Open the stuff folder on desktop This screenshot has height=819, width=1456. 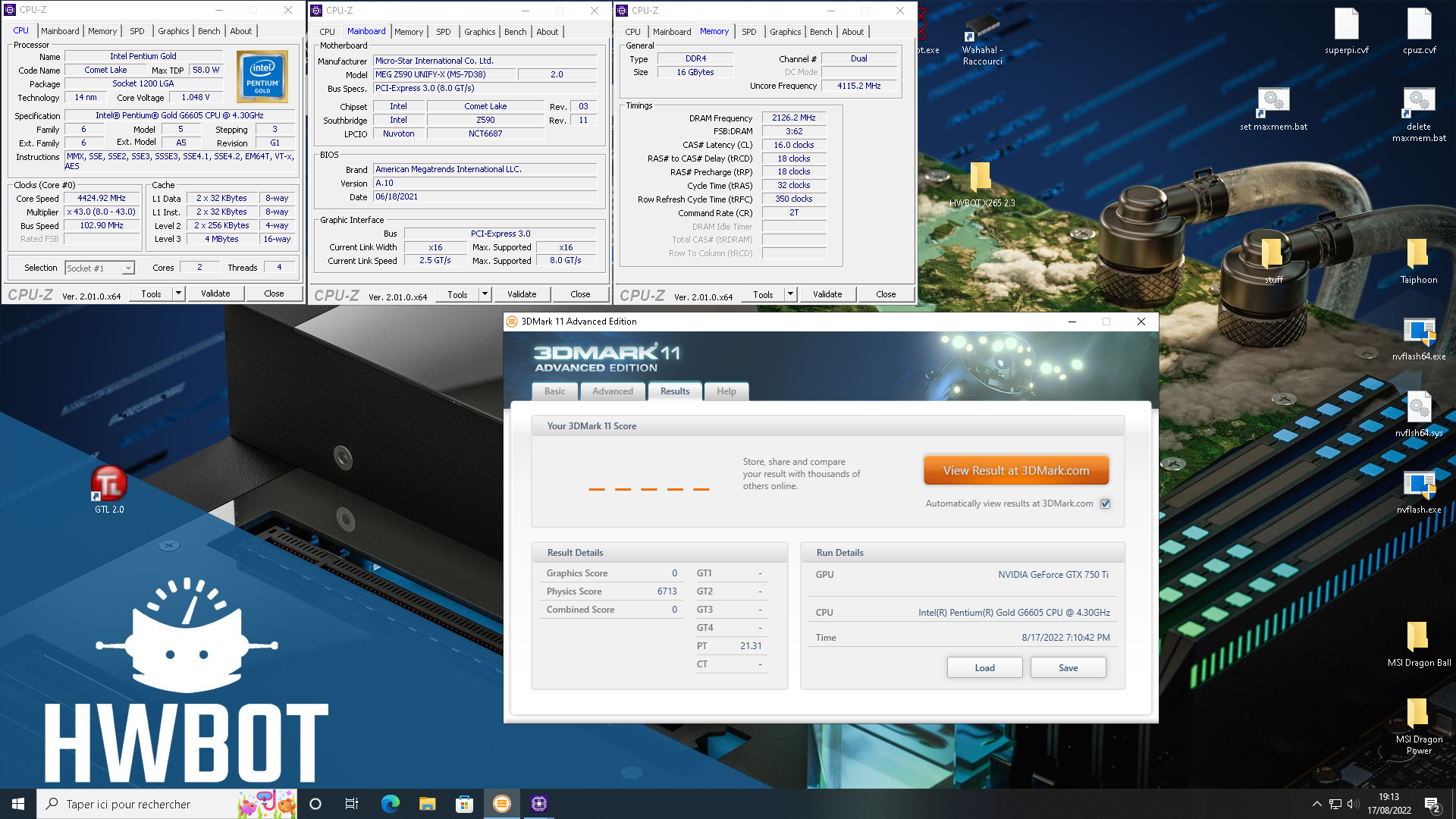point(1273,261)
